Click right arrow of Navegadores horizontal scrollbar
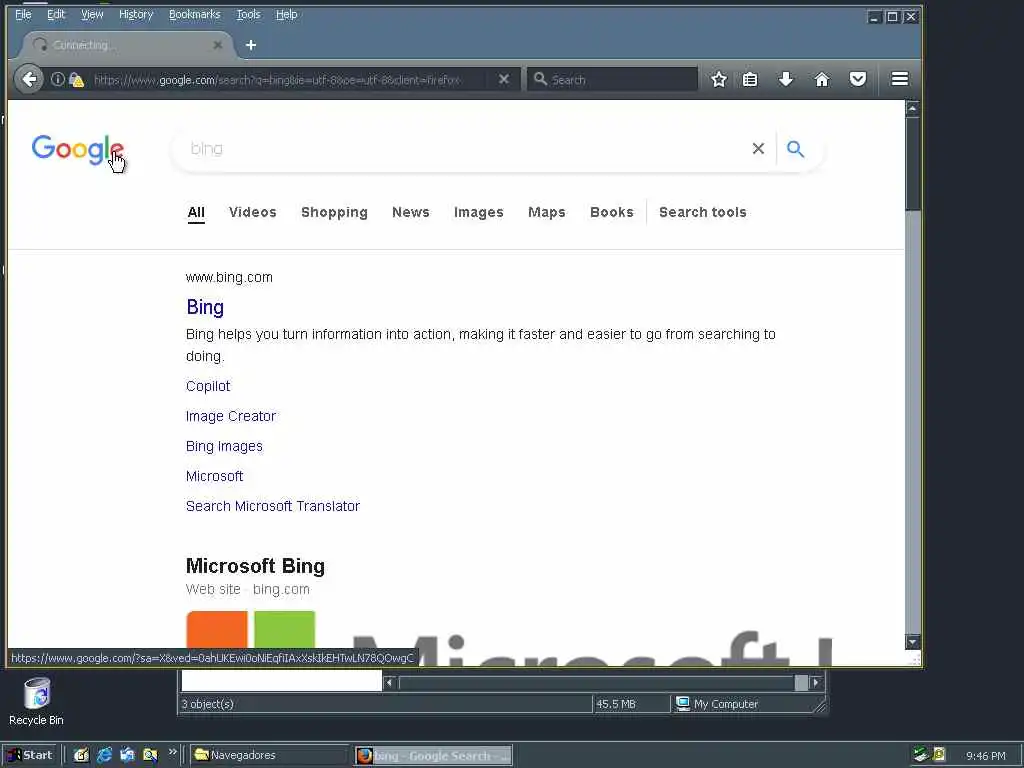Viewport: 1024px width, 768px height. click(x=816, y=682)
